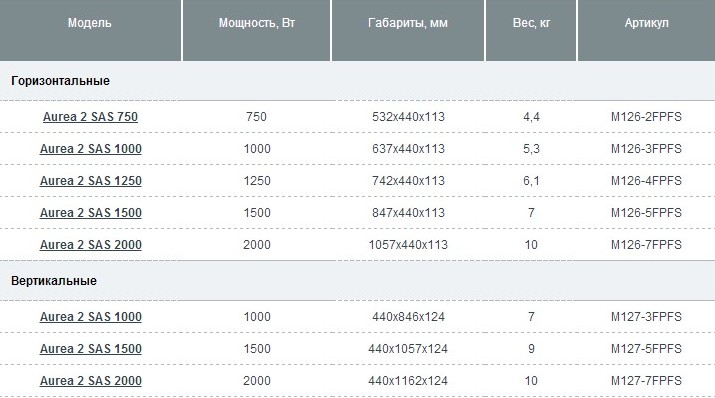Select the Вертикальные section heading
The image size is (715, 398).
click(x=54, y=281)
